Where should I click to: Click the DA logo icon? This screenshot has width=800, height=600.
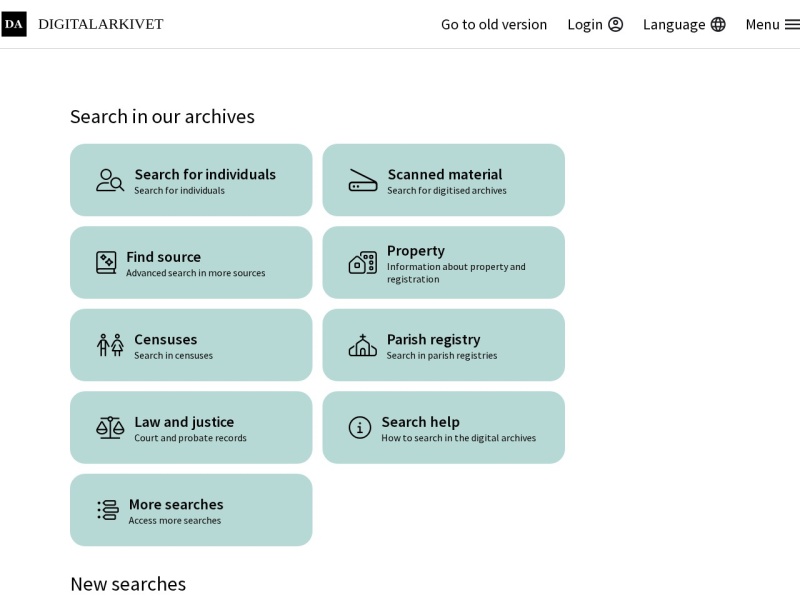tap(14, 24)
